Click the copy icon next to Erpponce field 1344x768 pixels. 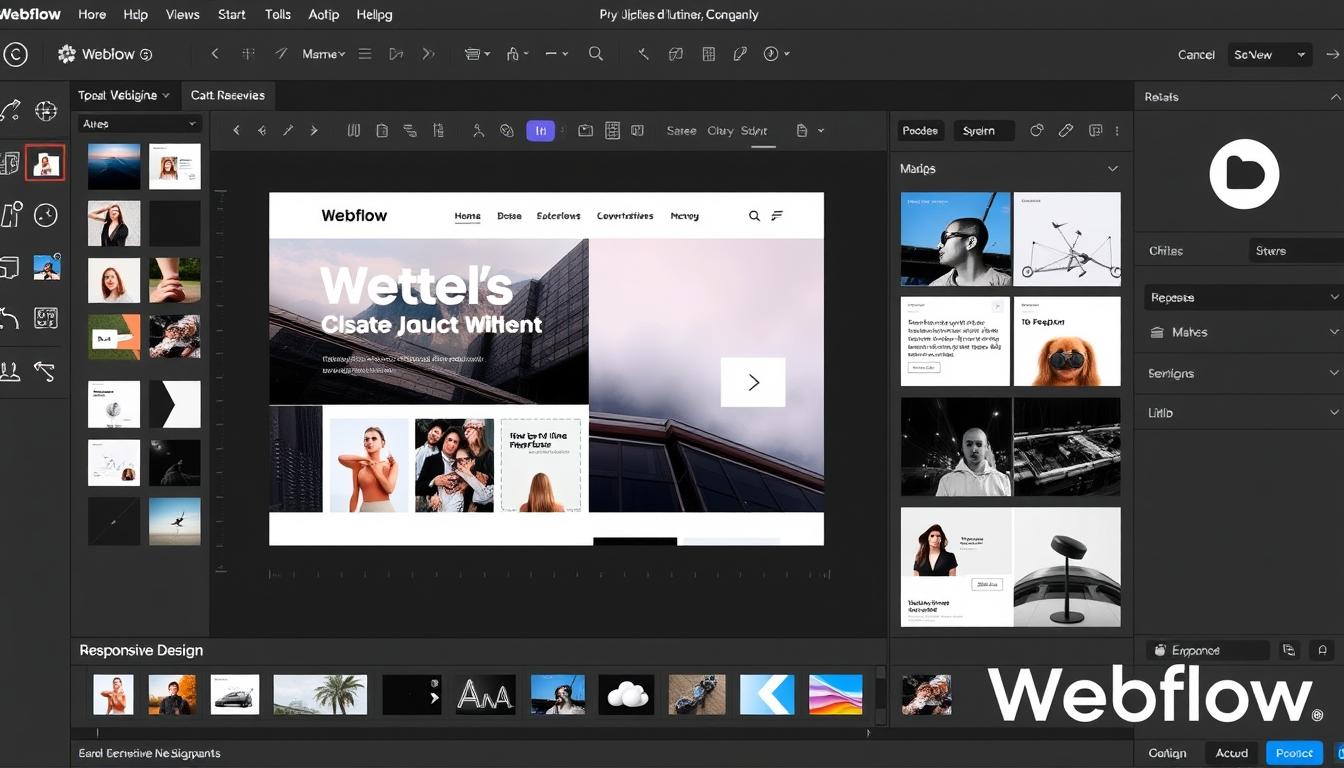pyautogui.click(x=1289, y=650)
